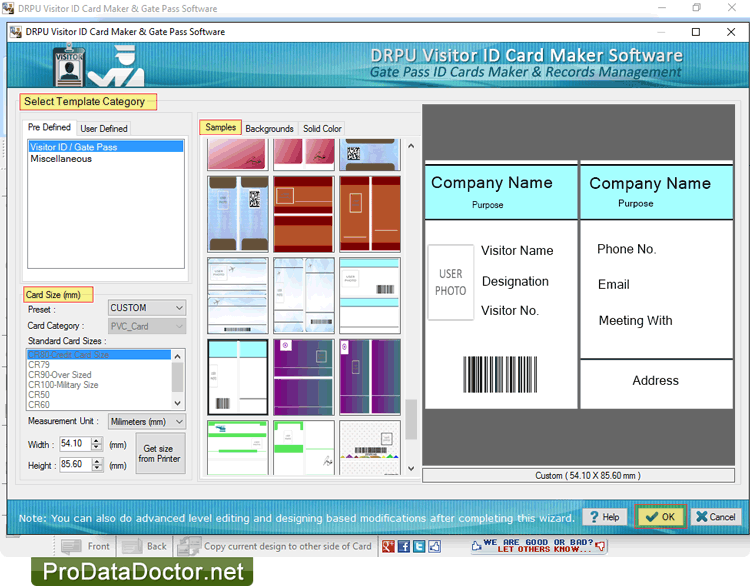
Task: Click the samples vertical scrollbar thumb
Action: [411, 420]
